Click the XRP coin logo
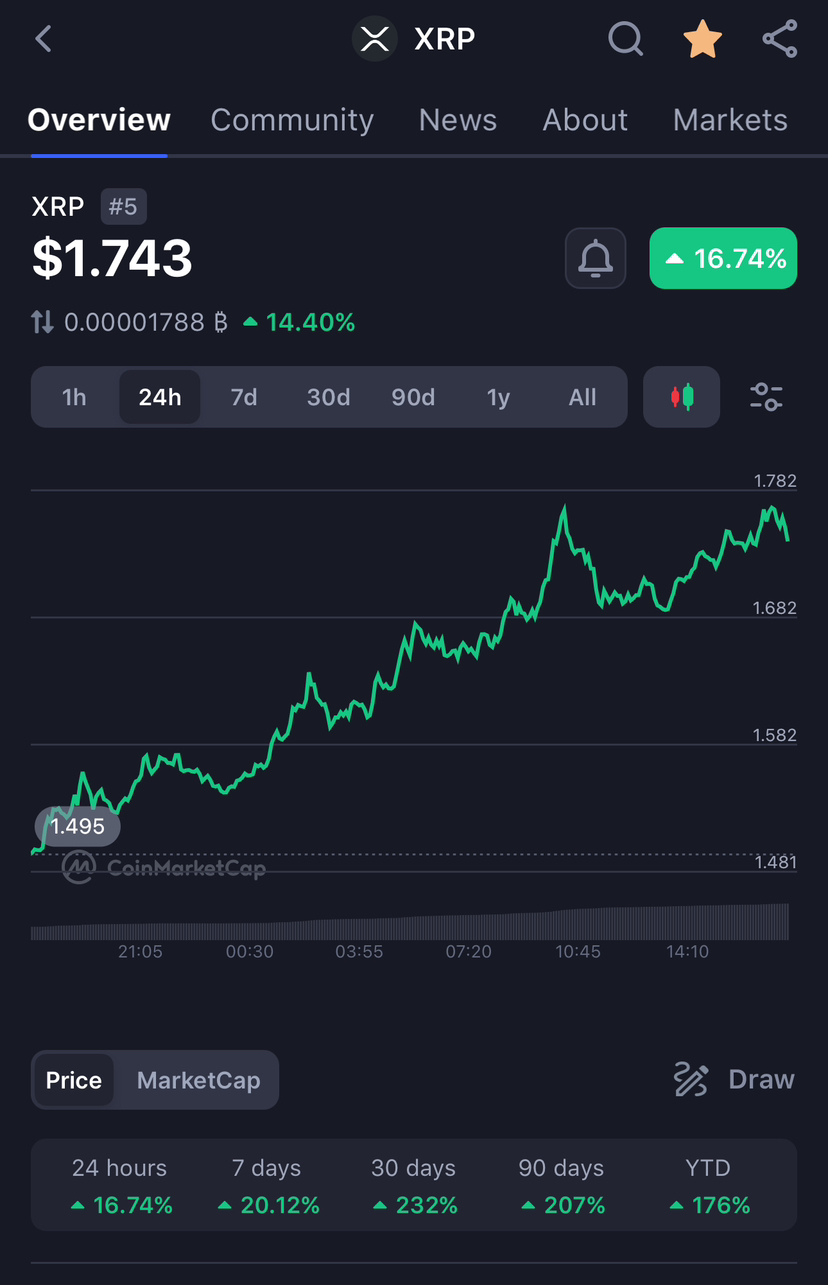 [375, 39]
